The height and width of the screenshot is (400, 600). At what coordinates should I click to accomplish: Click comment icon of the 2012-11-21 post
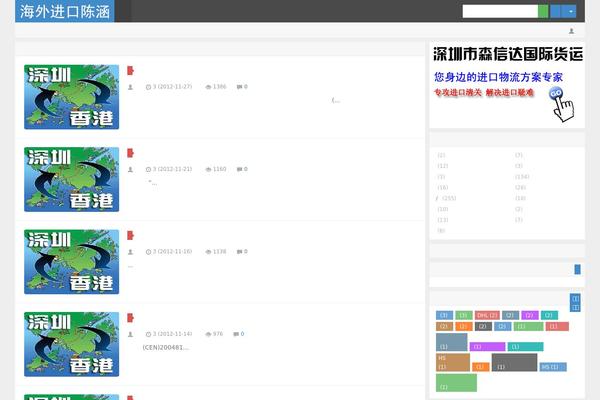(239, 169)
